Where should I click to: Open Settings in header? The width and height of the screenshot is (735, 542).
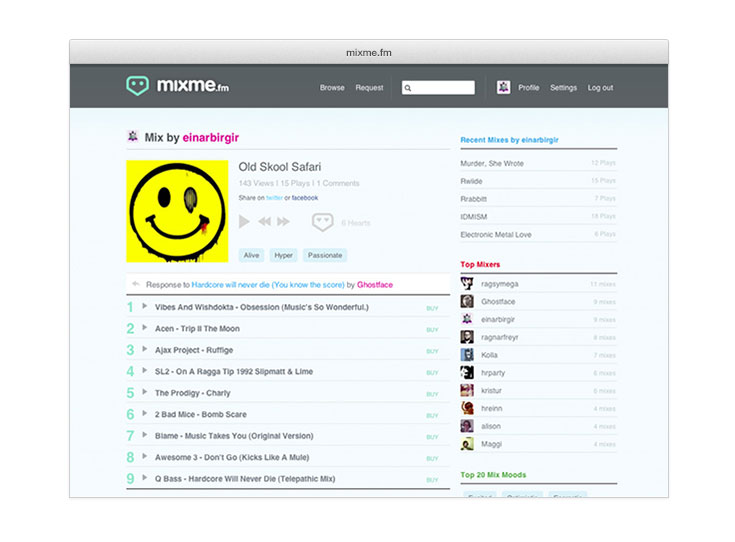click(563, 88)
